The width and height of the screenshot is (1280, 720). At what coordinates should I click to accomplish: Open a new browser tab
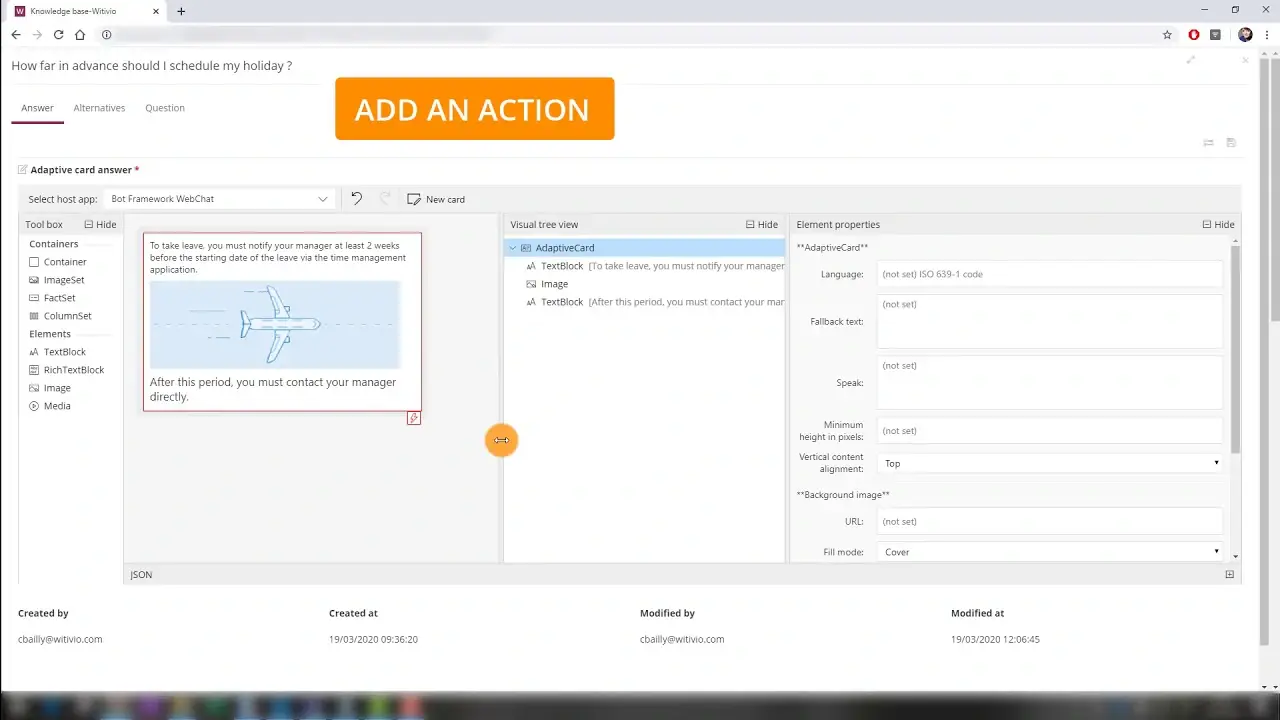click(181, 11)
